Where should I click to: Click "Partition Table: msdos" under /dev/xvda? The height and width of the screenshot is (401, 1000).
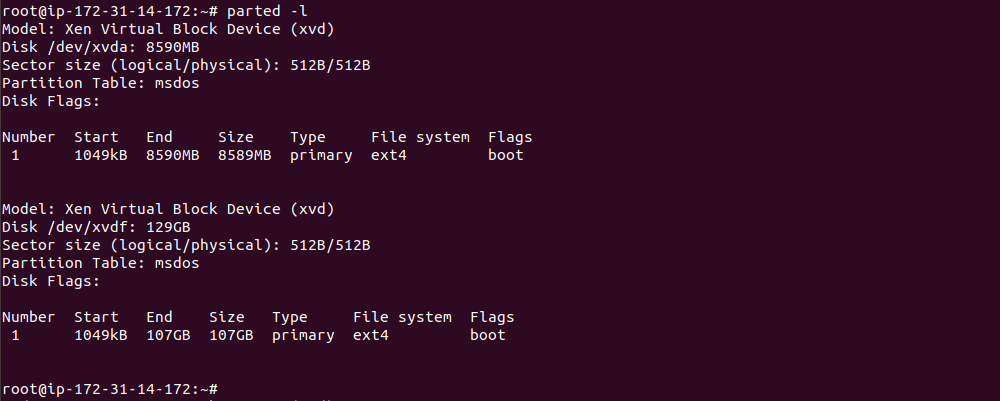click(x=100, y=83)
